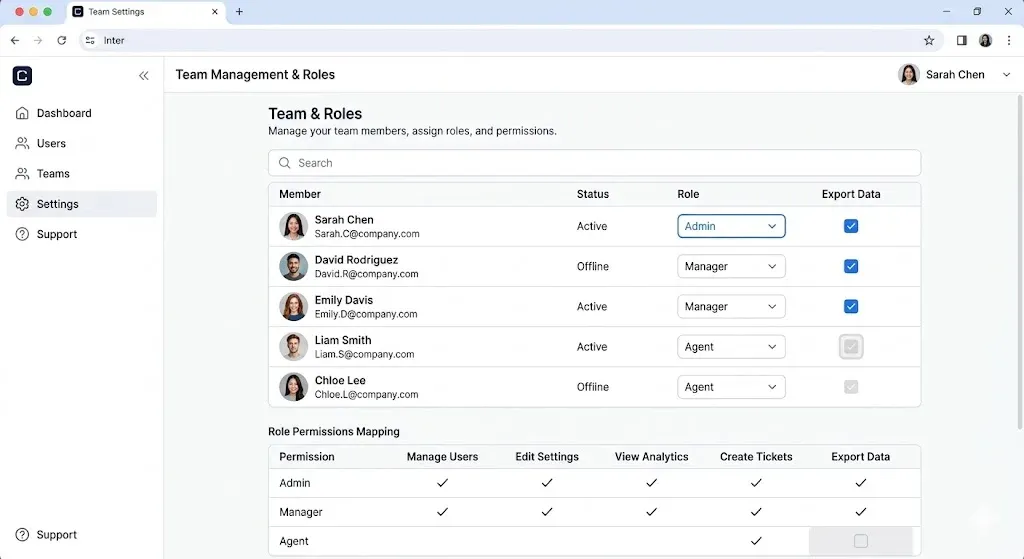Click the browser address bar
Viewport: 1024px width, 559px height.
click(509, 40)
